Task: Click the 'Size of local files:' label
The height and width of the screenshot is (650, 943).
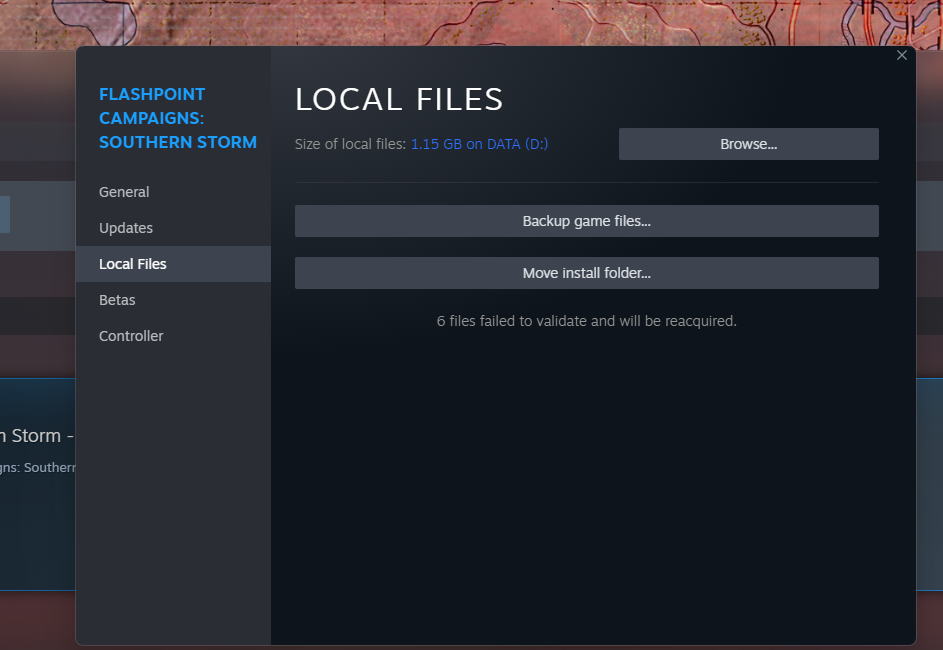Action: coord(350,144)
